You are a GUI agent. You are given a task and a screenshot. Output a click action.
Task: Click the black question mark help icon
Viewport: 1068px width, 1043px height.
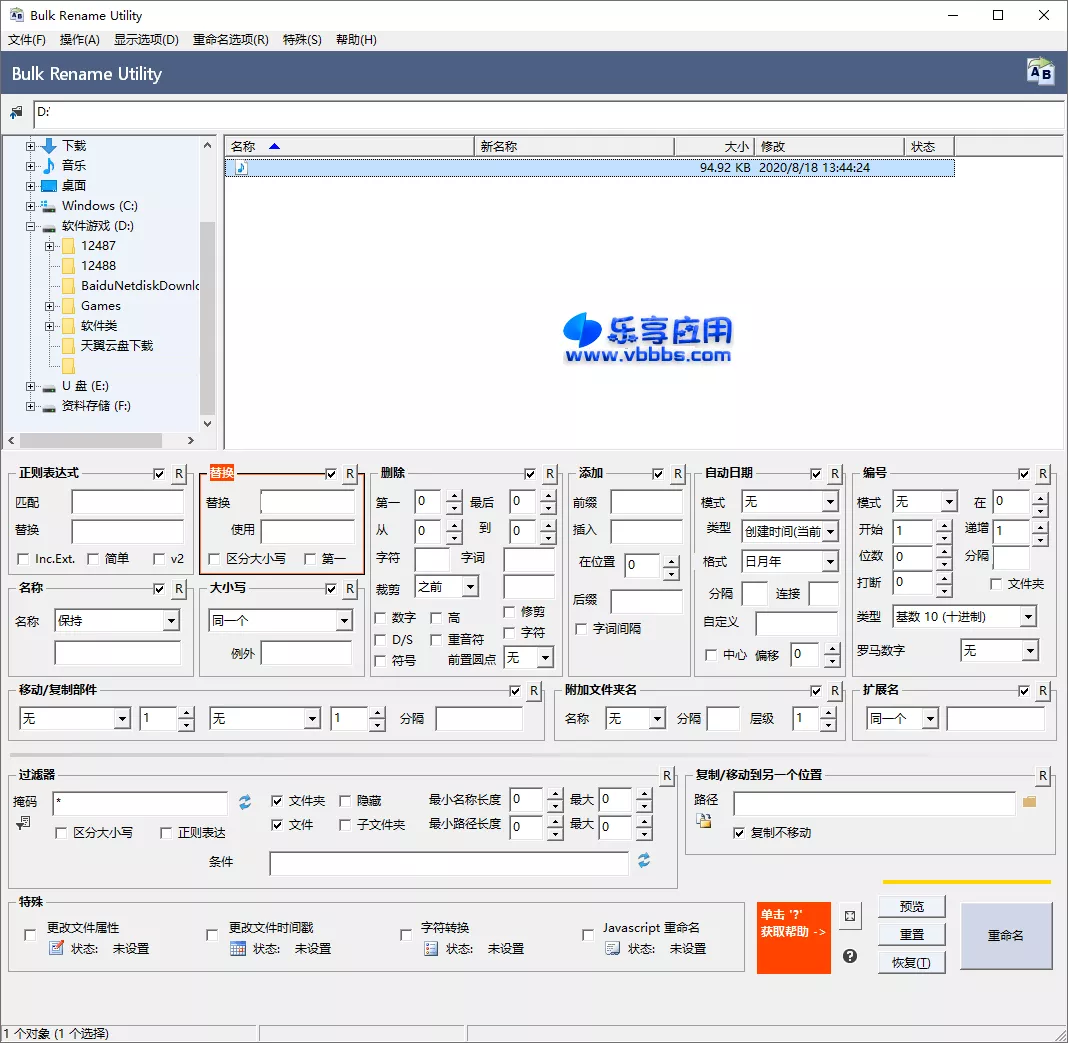click(849, 956)
